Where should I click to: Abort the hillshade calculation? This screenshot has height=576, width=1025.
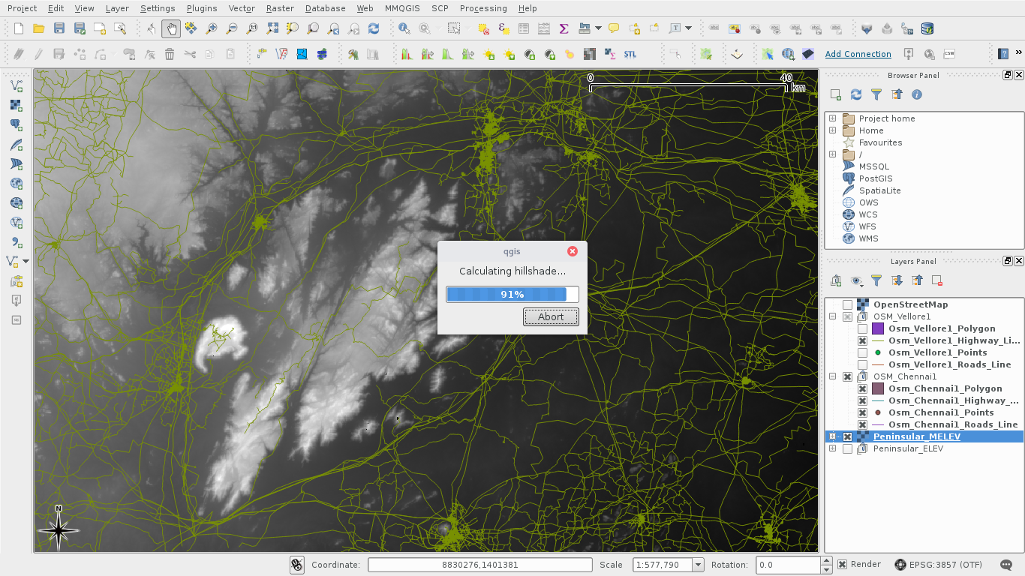550,317
